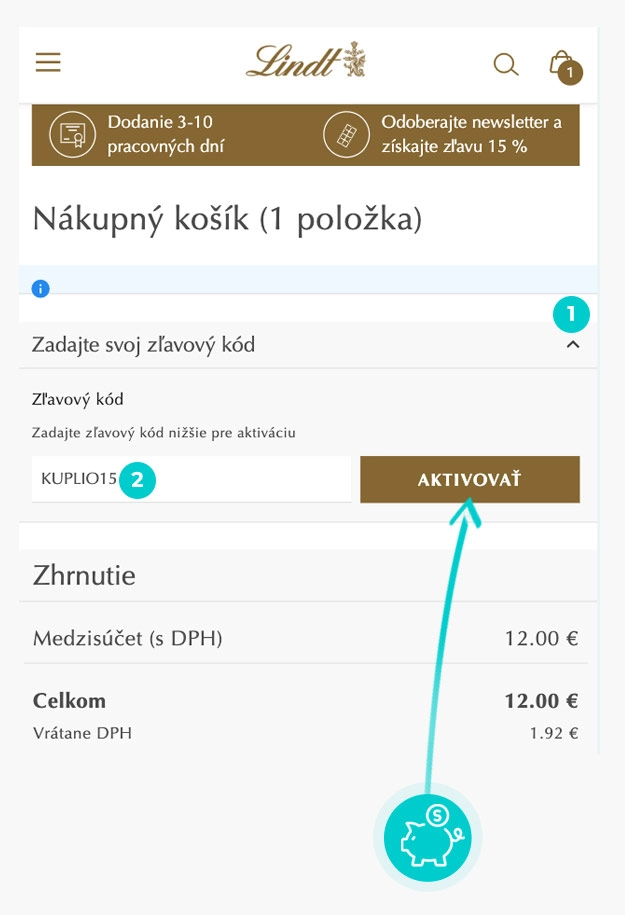The height and width of the screenshot is (915, 625).
Task: Select the Celkom total 12.00 € amount
Action: click(541, 700)
